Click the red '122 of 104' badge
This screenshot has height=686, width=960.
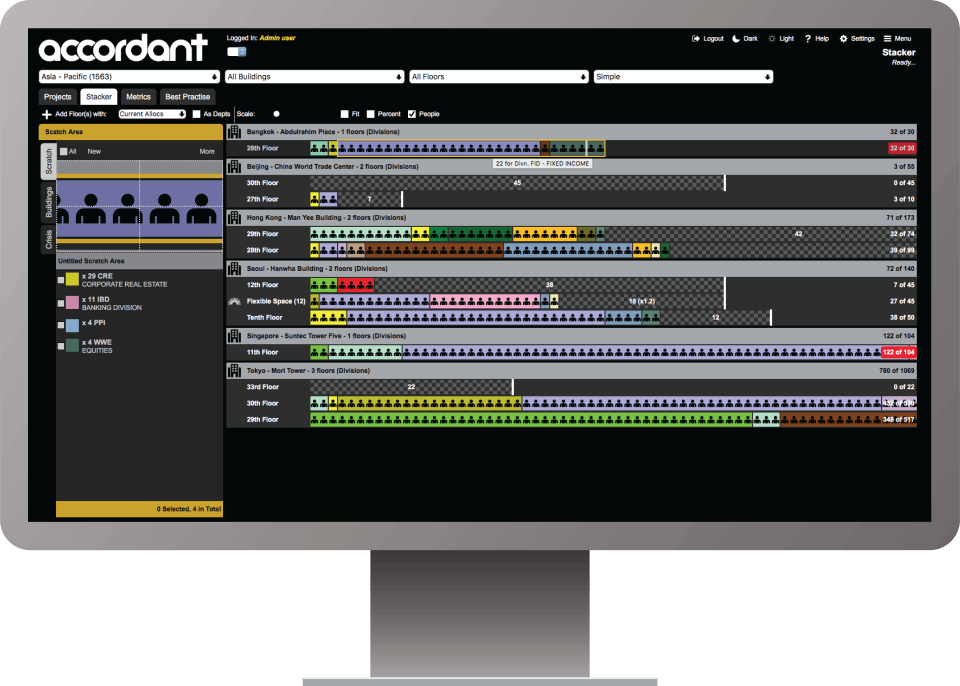898,352
